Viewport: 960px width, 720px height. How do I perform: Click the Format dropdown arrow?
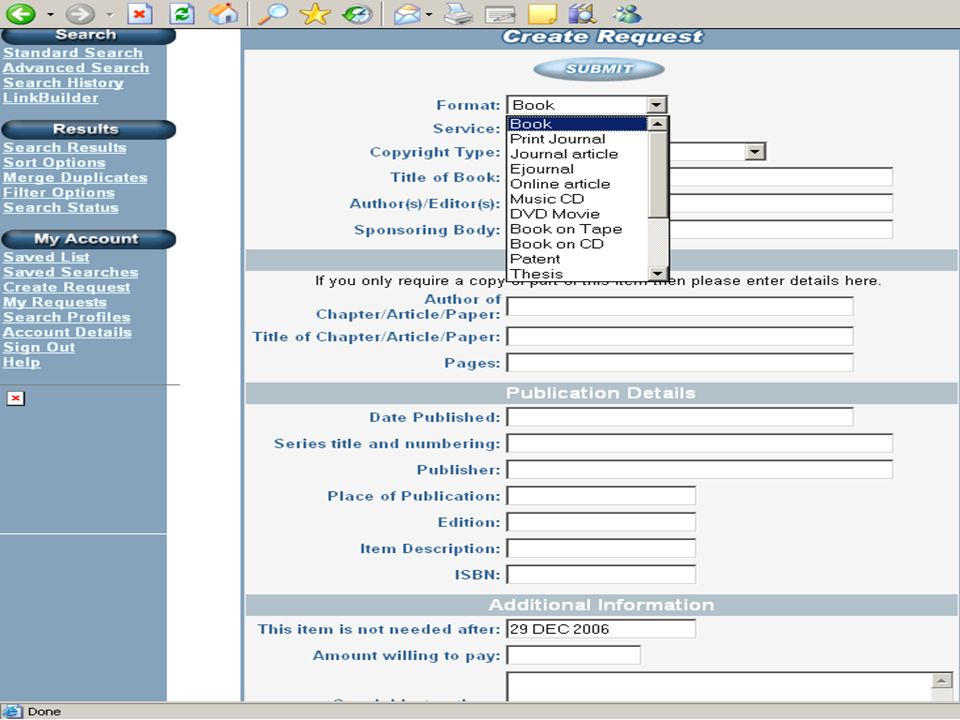click(x=656, y=105)
